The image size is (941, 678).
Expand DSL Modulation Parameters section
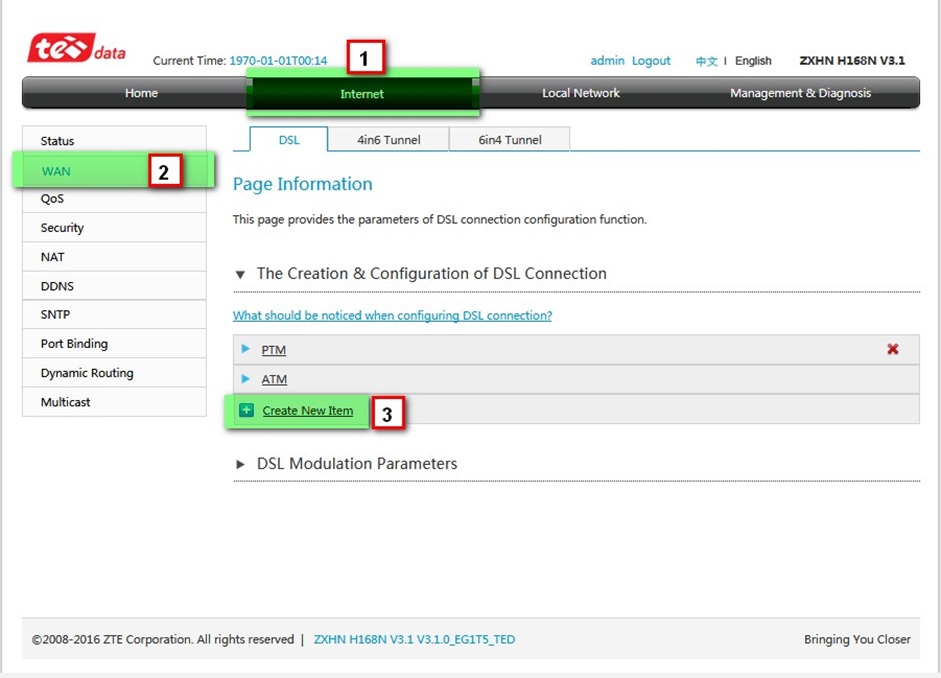tap(240, 464)
